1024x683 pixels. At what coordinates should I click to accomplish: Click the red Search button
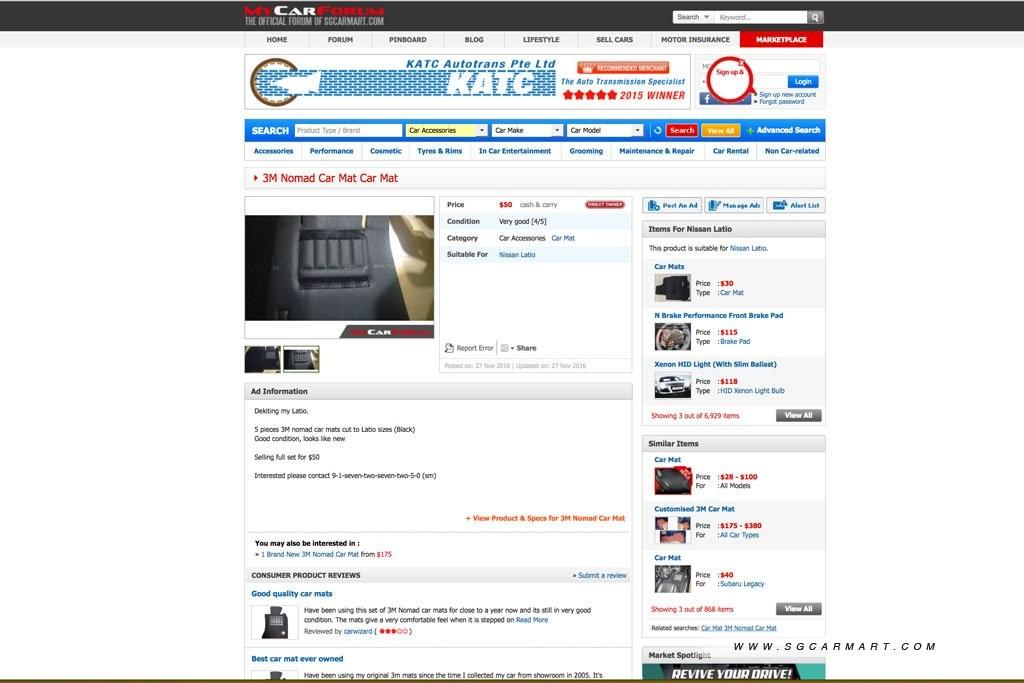click(x=682, y=130)
